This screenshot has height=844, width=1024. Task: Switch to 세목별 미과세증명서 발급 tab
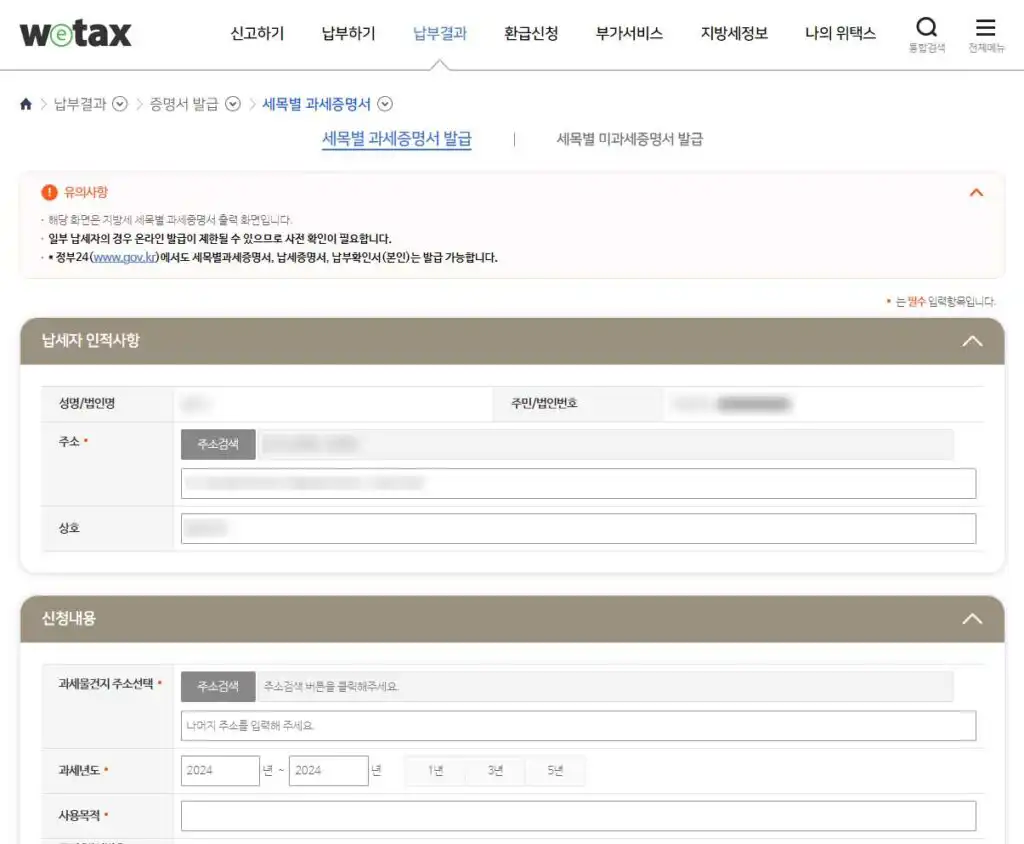pos(630,139)
